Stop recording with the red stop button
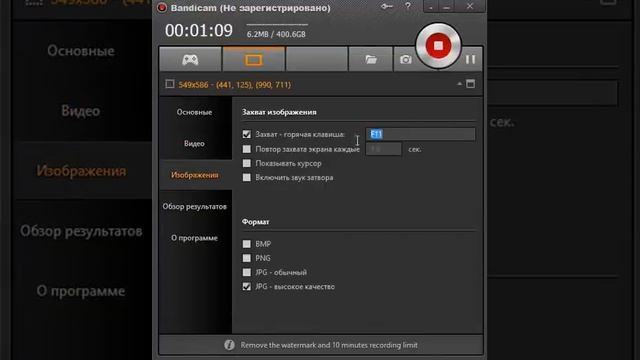Viewport: 640px width, 360px height. [x=438, y=45]
